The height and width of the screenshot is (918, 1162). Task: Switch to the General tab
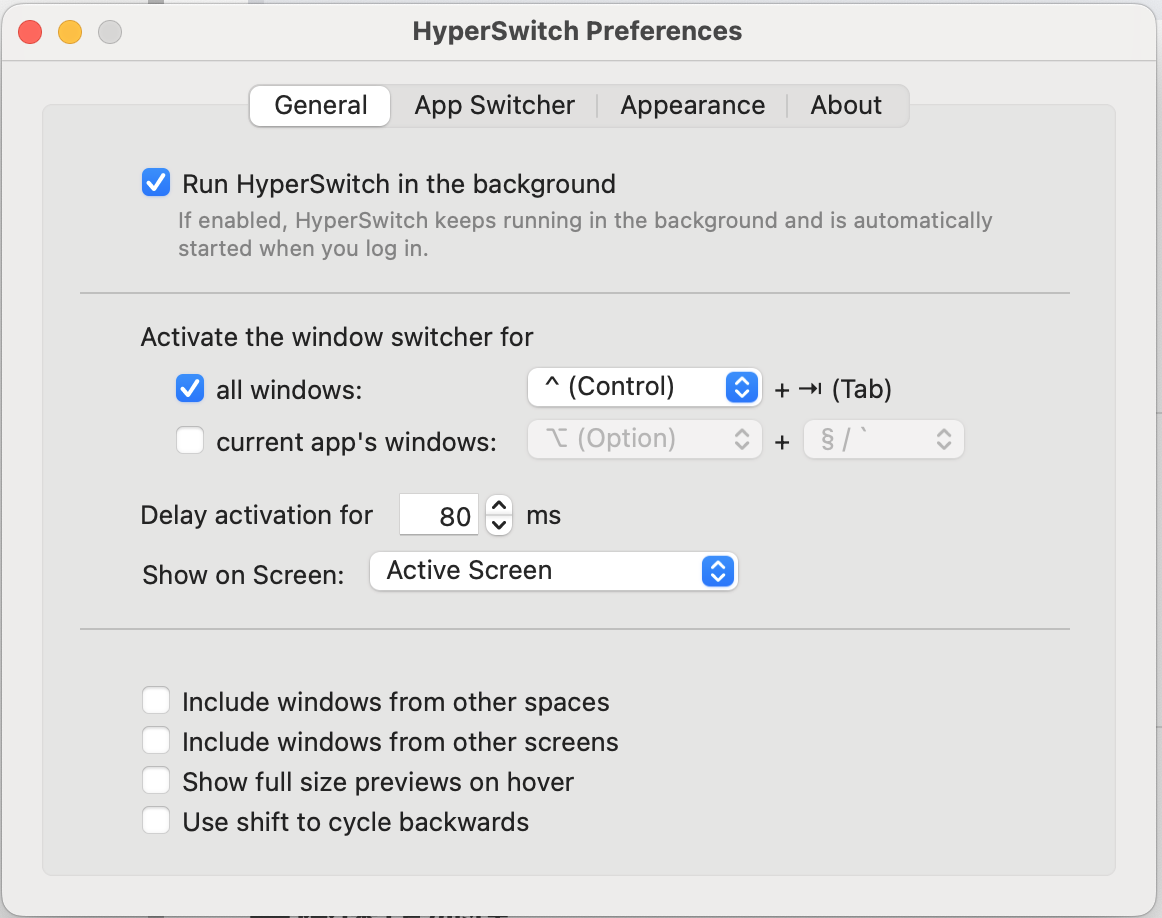320,105
